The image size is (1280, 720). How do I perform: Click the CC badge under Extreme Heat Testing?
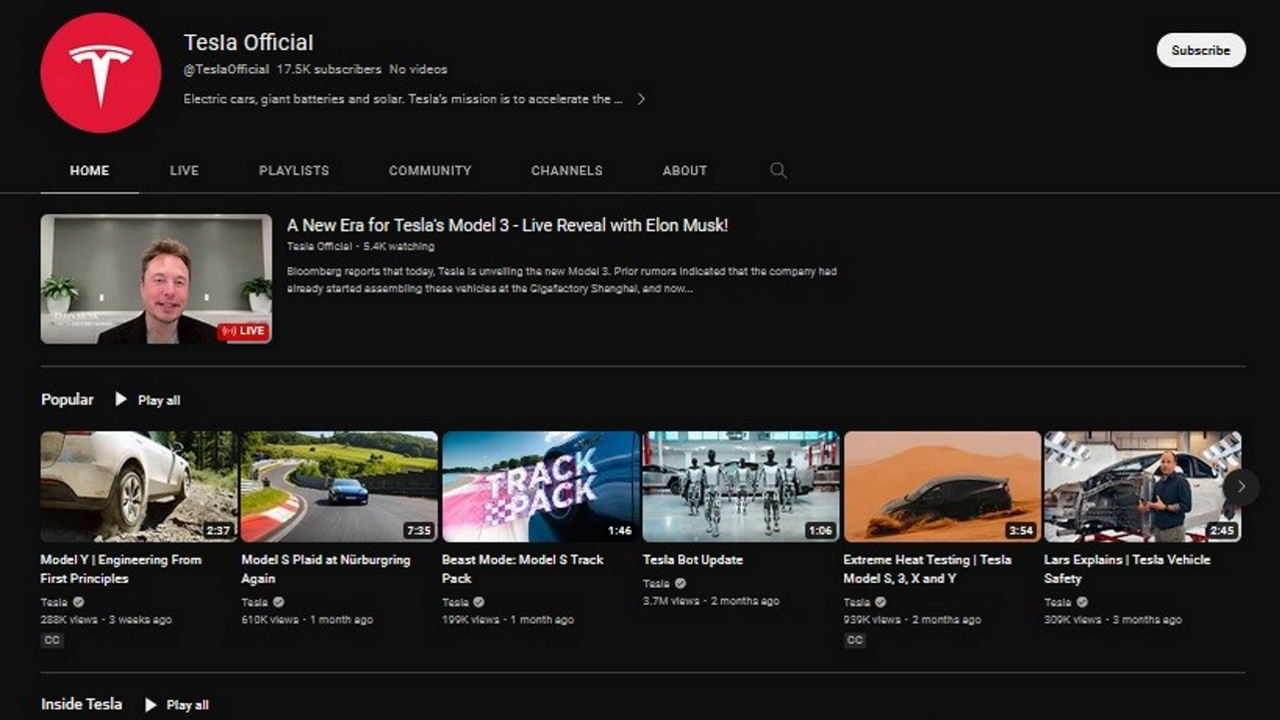tap(854, 639)
